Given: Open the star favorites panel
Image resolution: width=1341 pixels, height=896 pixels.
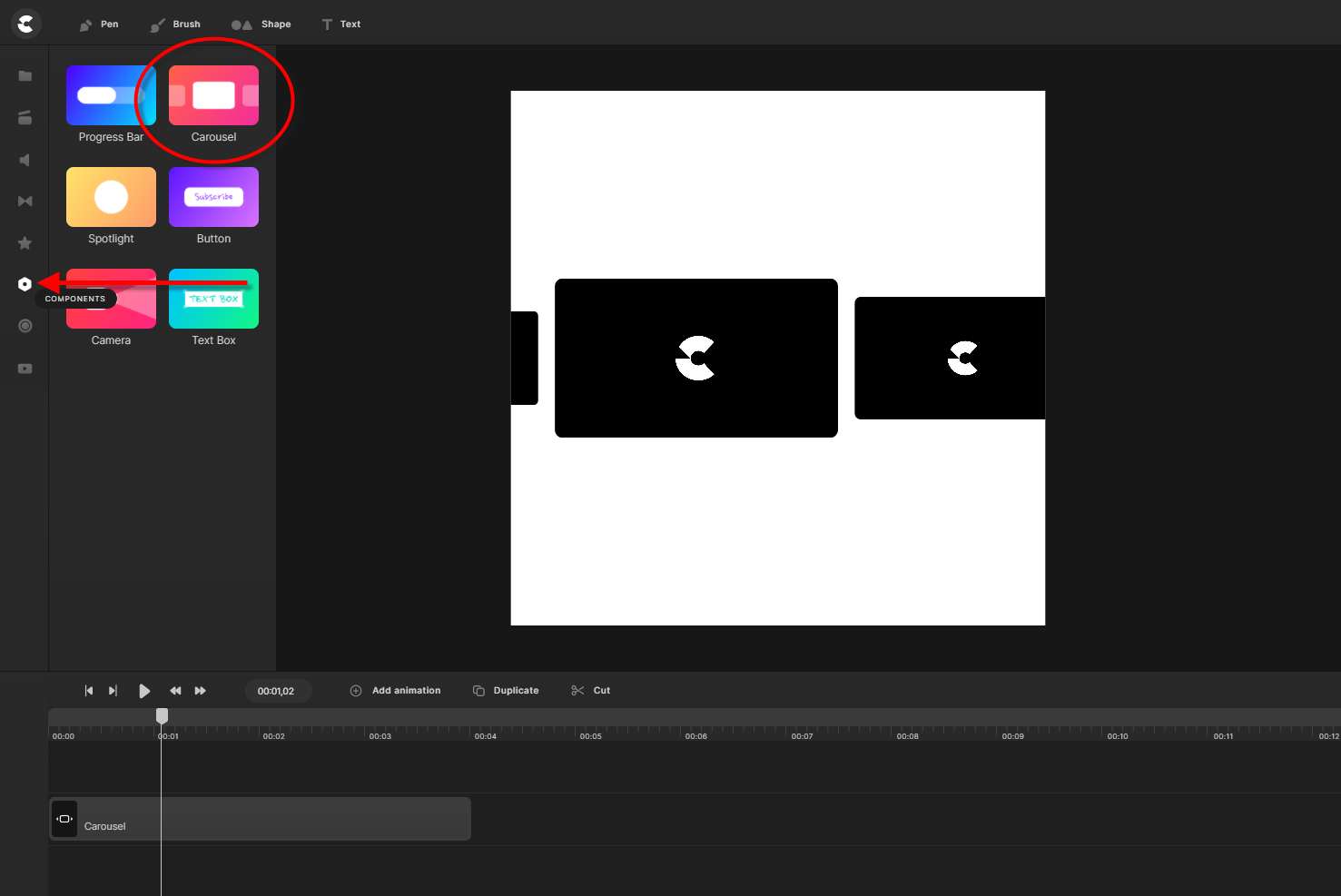Looking at the screenshot, I should click(x=25, y=243).
